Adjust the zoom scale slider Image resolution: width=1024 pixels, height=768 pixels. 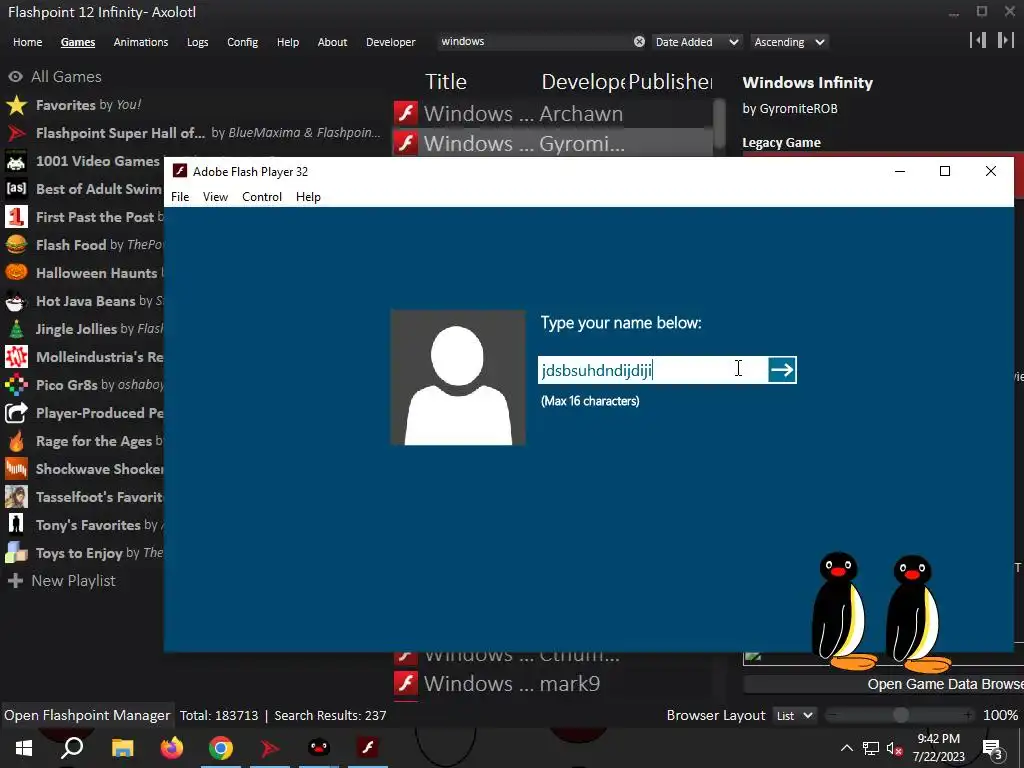pos(901,715)
